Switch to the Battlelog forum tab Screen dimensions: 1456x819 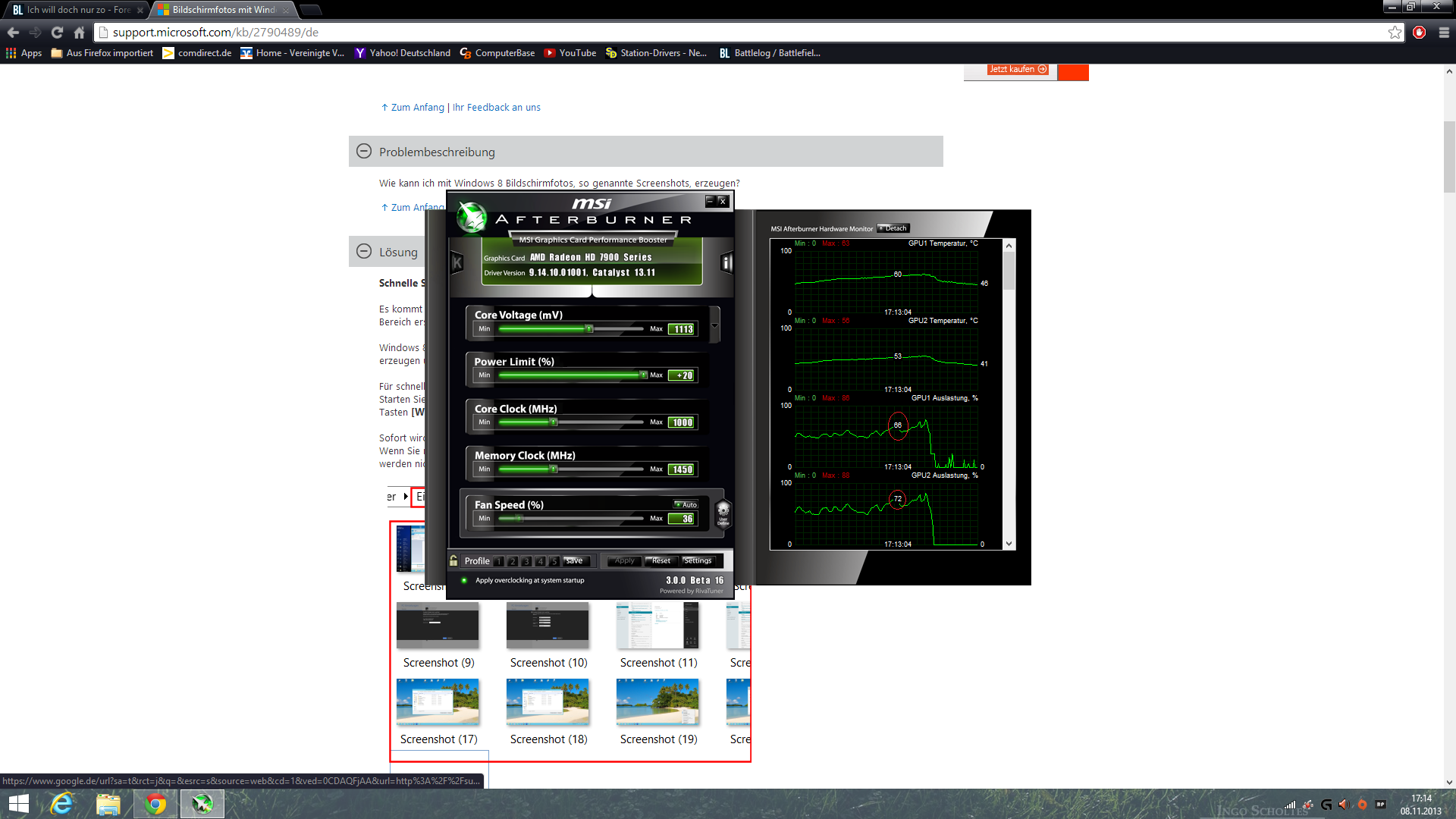pyautogui.click(x=76, y=10)
